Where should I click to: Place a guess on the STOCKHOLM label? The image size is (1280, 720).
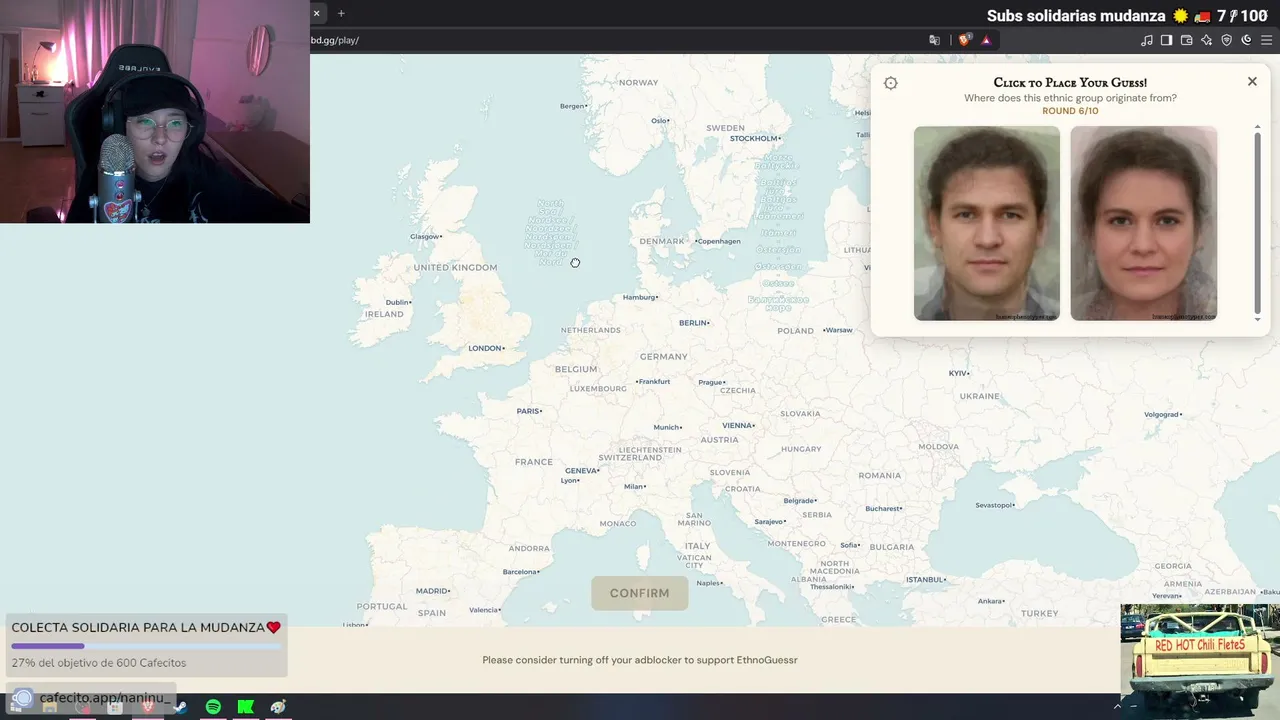753,138
